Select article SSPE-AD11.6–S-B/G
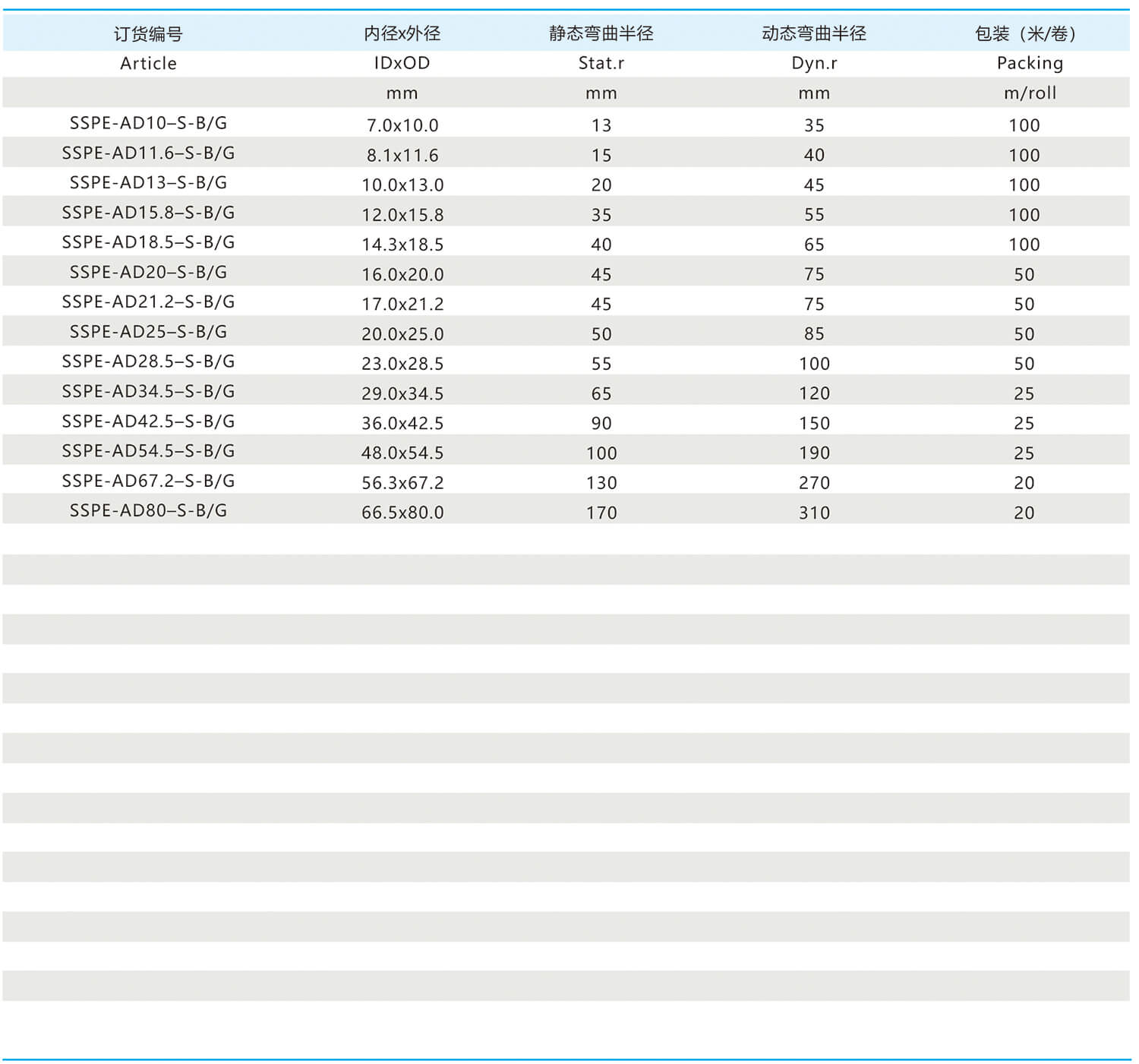Screen dimensions: 1139x1064 [x=148, y=153]
